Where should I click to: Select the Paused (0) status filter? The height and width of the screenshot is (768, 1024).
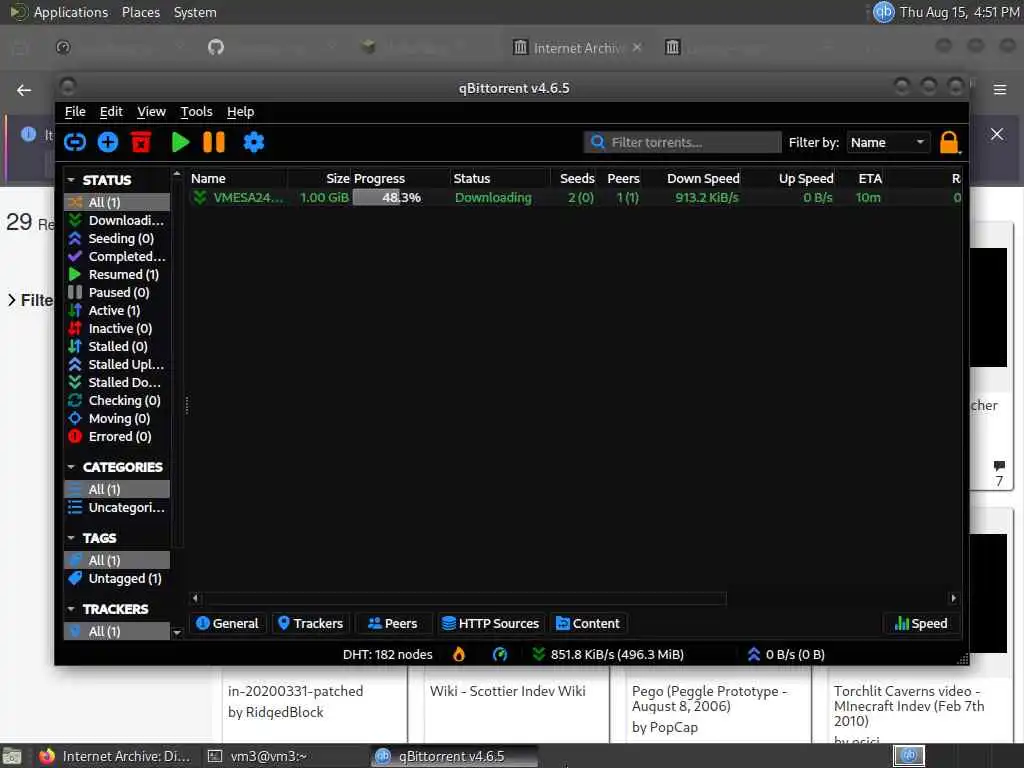pos(118,293)
